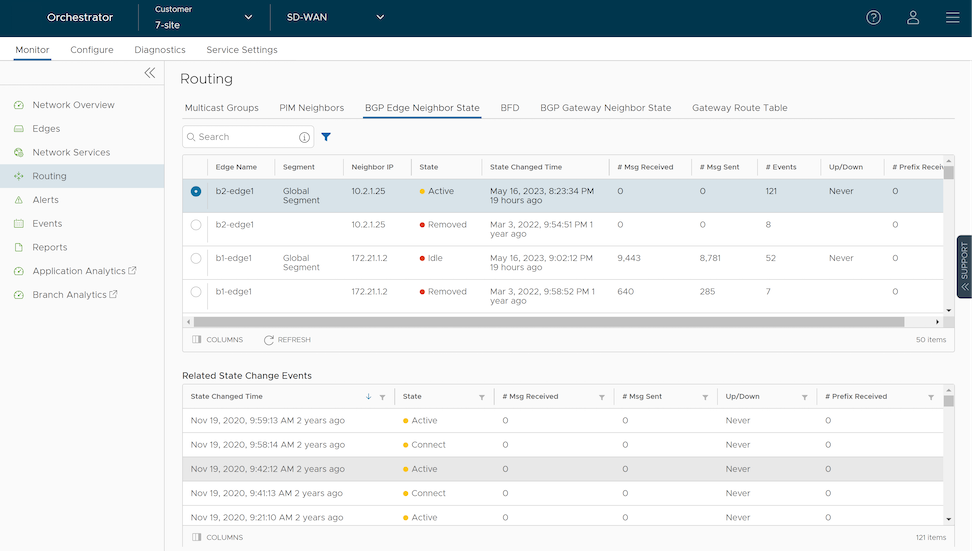Switch to the BGP Gateway Neighbor State tab
This screenshot has height=551, width=972.
pyautogui.click(x=605, y=108)
